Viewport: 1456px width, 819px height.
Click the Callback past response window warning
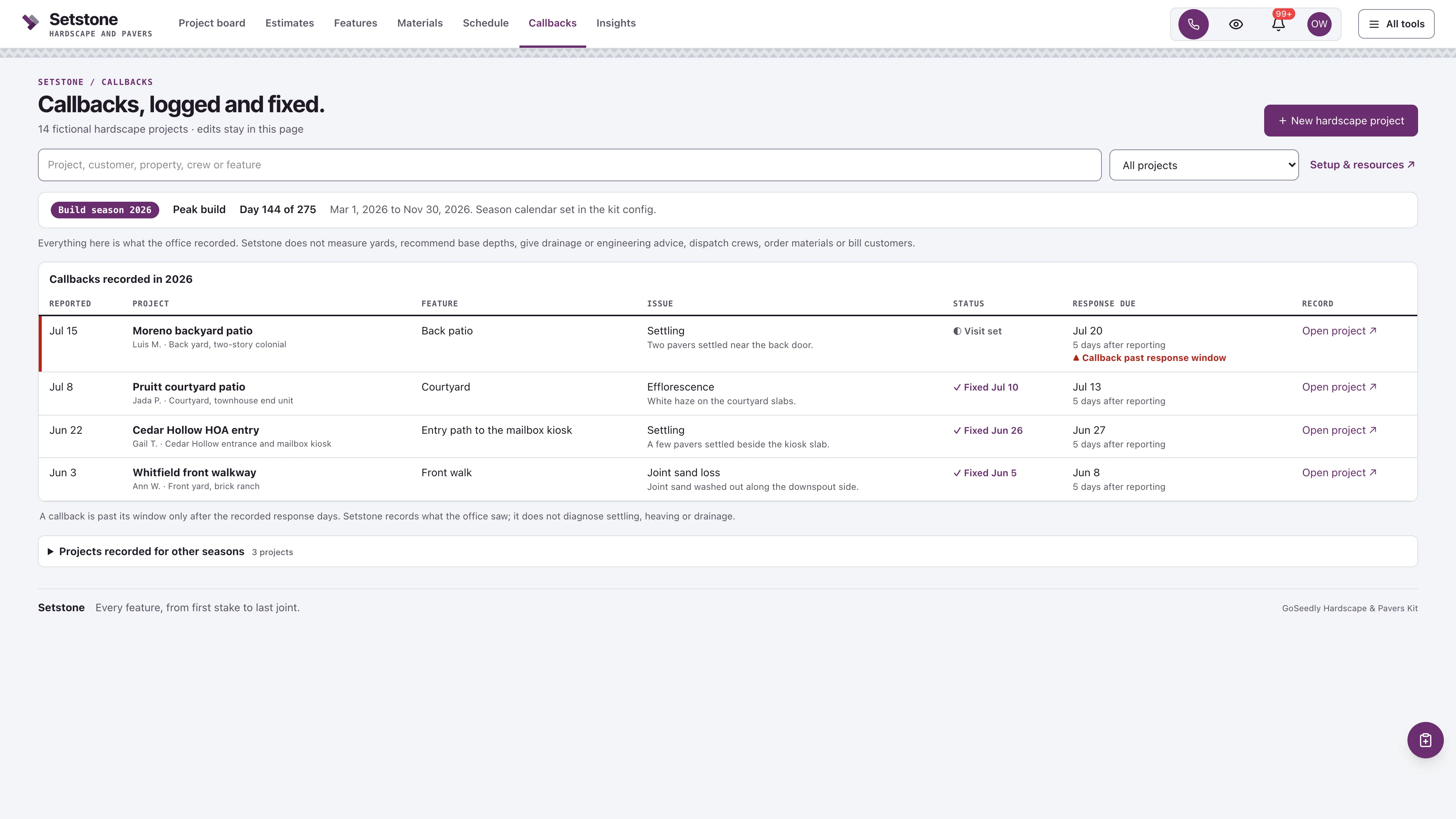tap(1149, 358)
